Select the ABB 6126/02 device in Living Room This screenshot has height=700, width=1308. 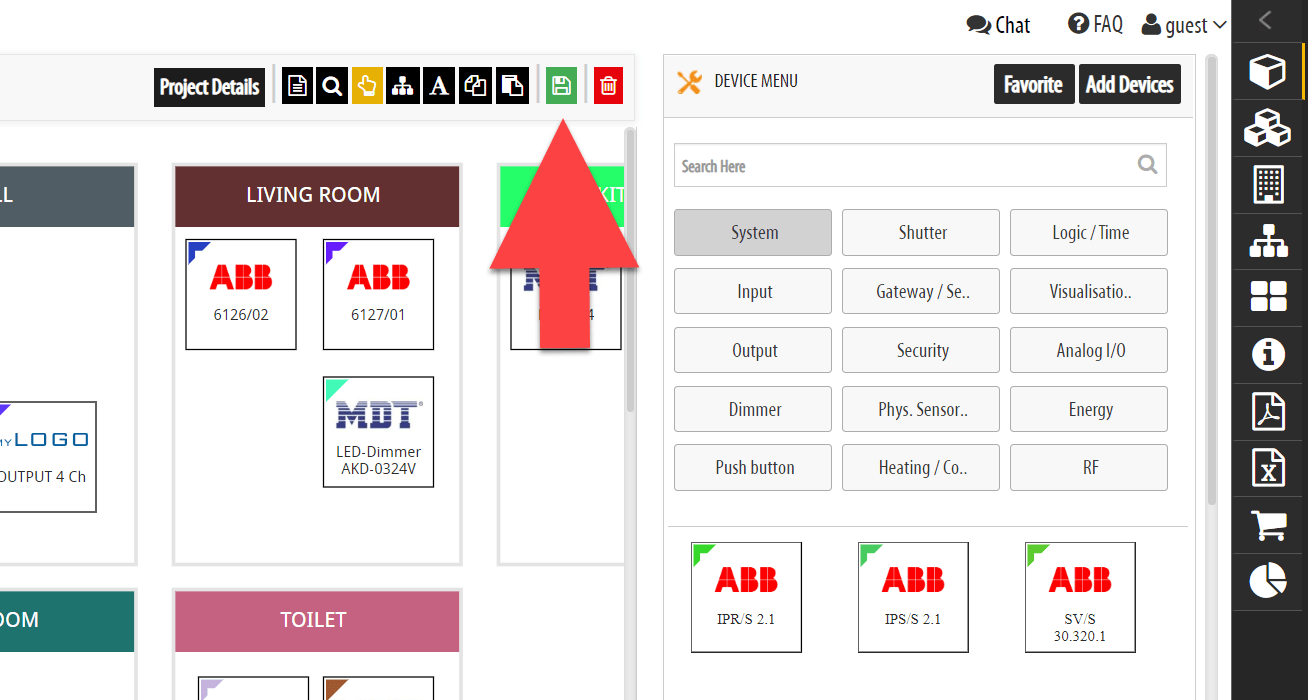[x=241, y=294]
